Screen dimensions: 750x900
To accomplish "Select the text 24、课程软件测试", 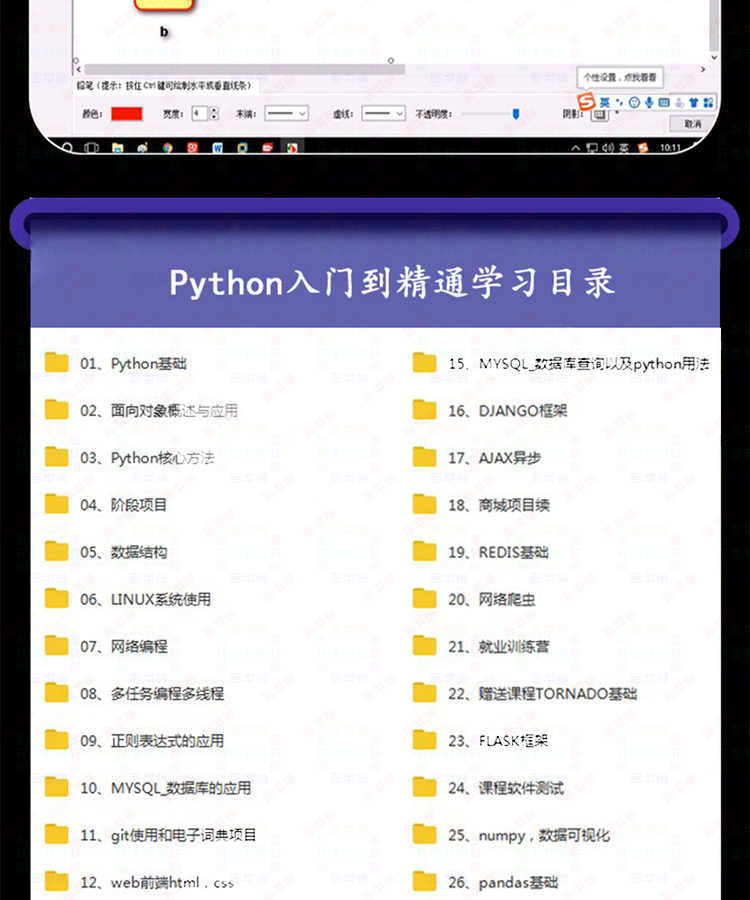I will point(506,788).
